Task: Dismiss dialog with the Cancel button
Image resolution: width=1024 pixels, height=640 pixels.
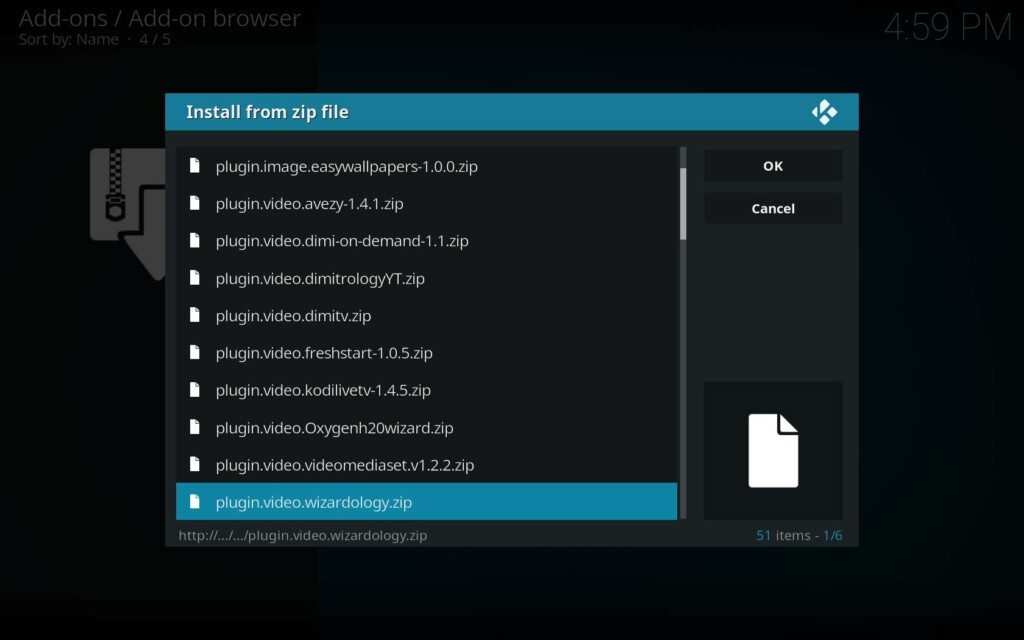Action: 773,208
